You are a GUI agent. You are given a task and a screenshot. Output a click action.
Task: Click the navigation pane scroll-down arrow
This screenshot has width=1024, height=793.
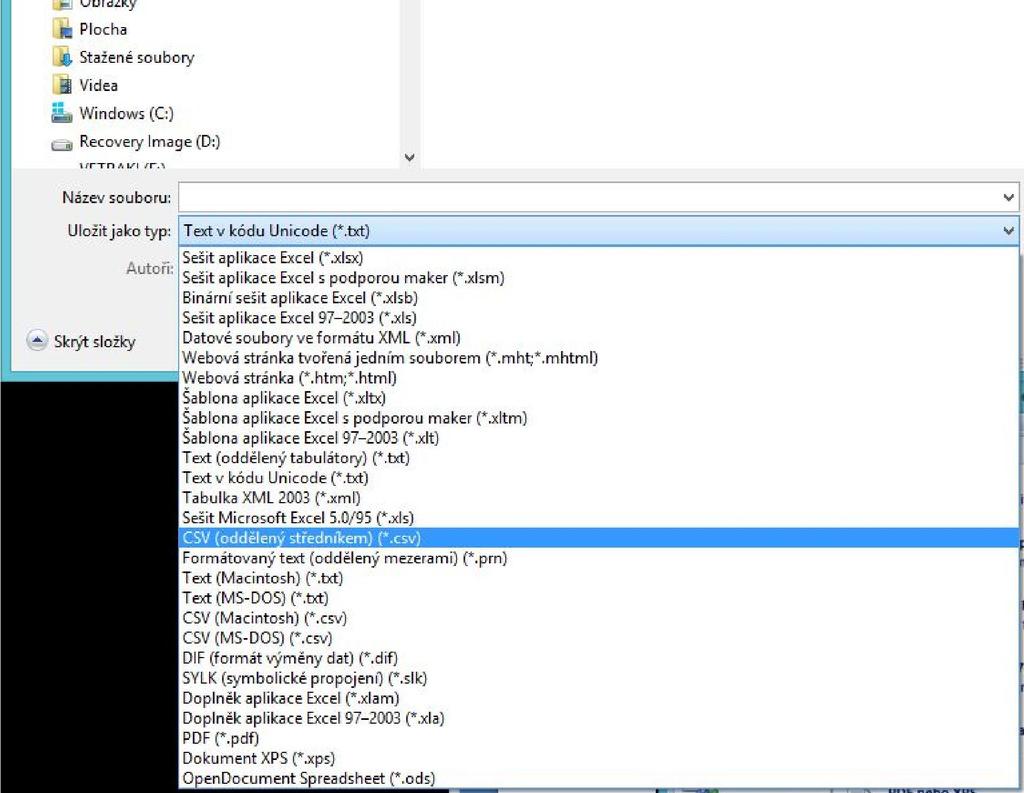coord(409,157)
